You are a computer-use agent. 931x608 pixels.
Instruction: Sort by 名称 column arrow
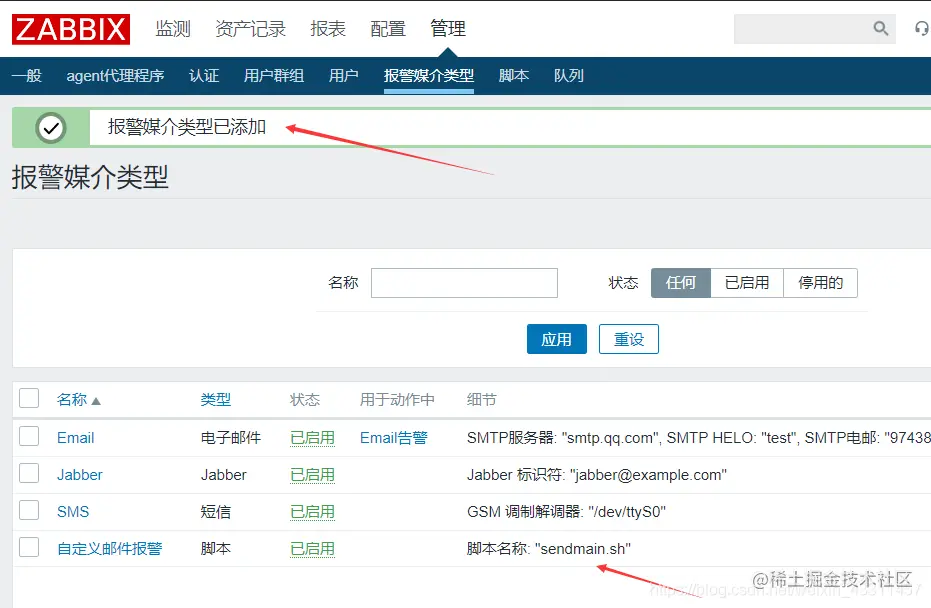[x=96, y=401]
